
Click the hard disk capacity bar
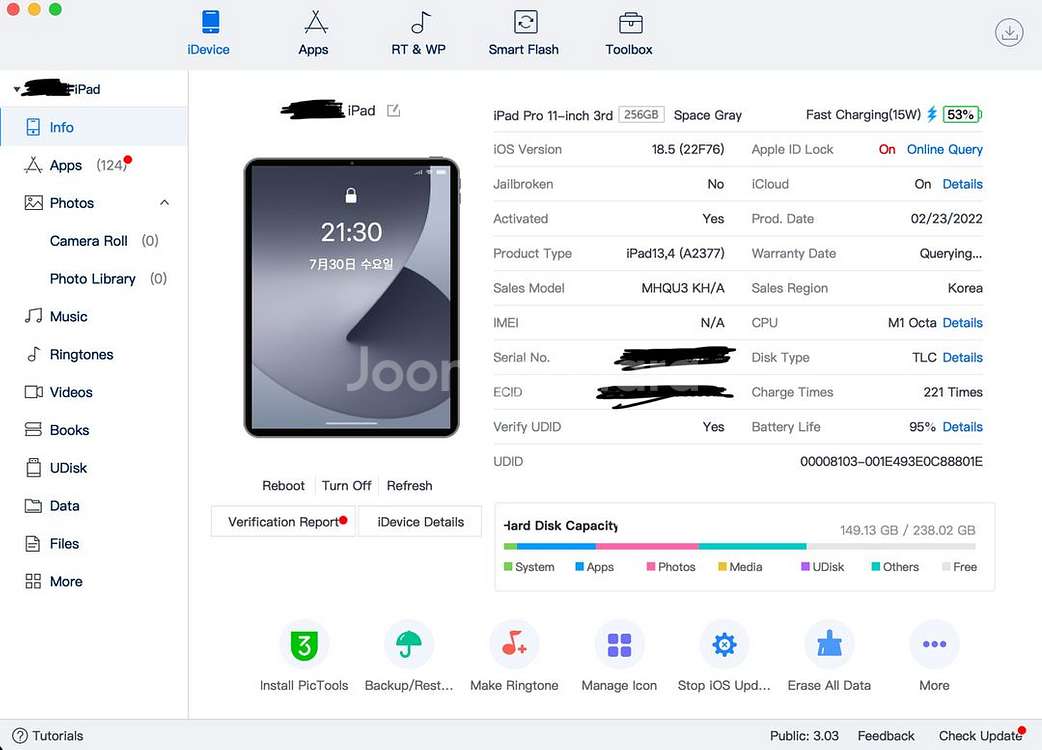[x=739, y=547]
